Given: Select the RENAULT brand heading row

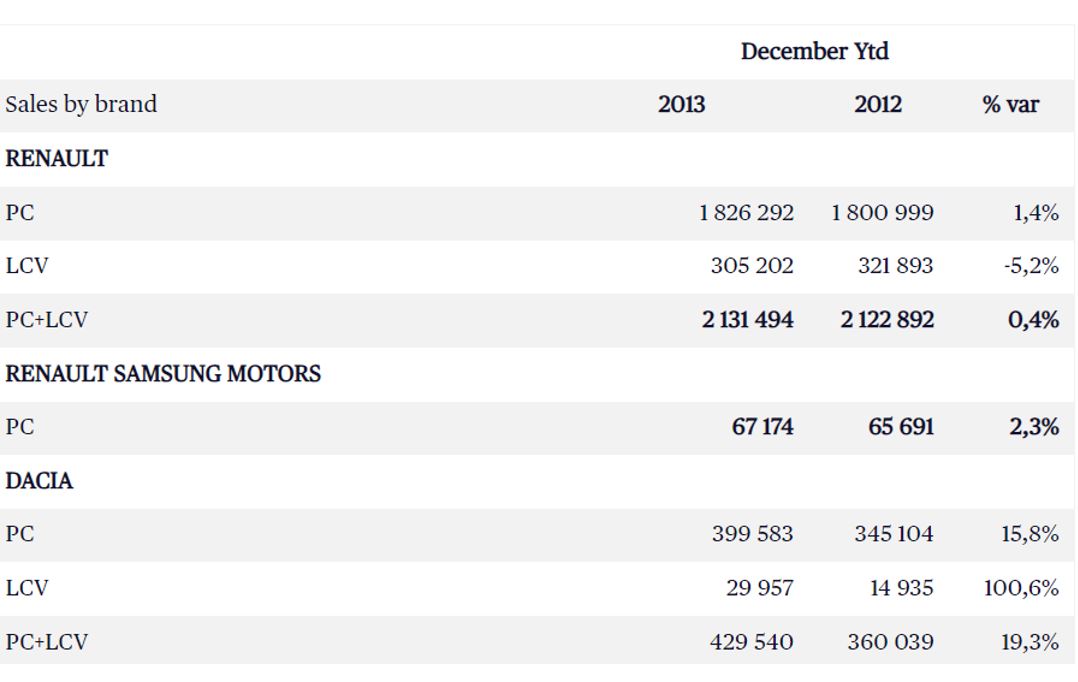Looking at the screenshot, I should point(57,159).
